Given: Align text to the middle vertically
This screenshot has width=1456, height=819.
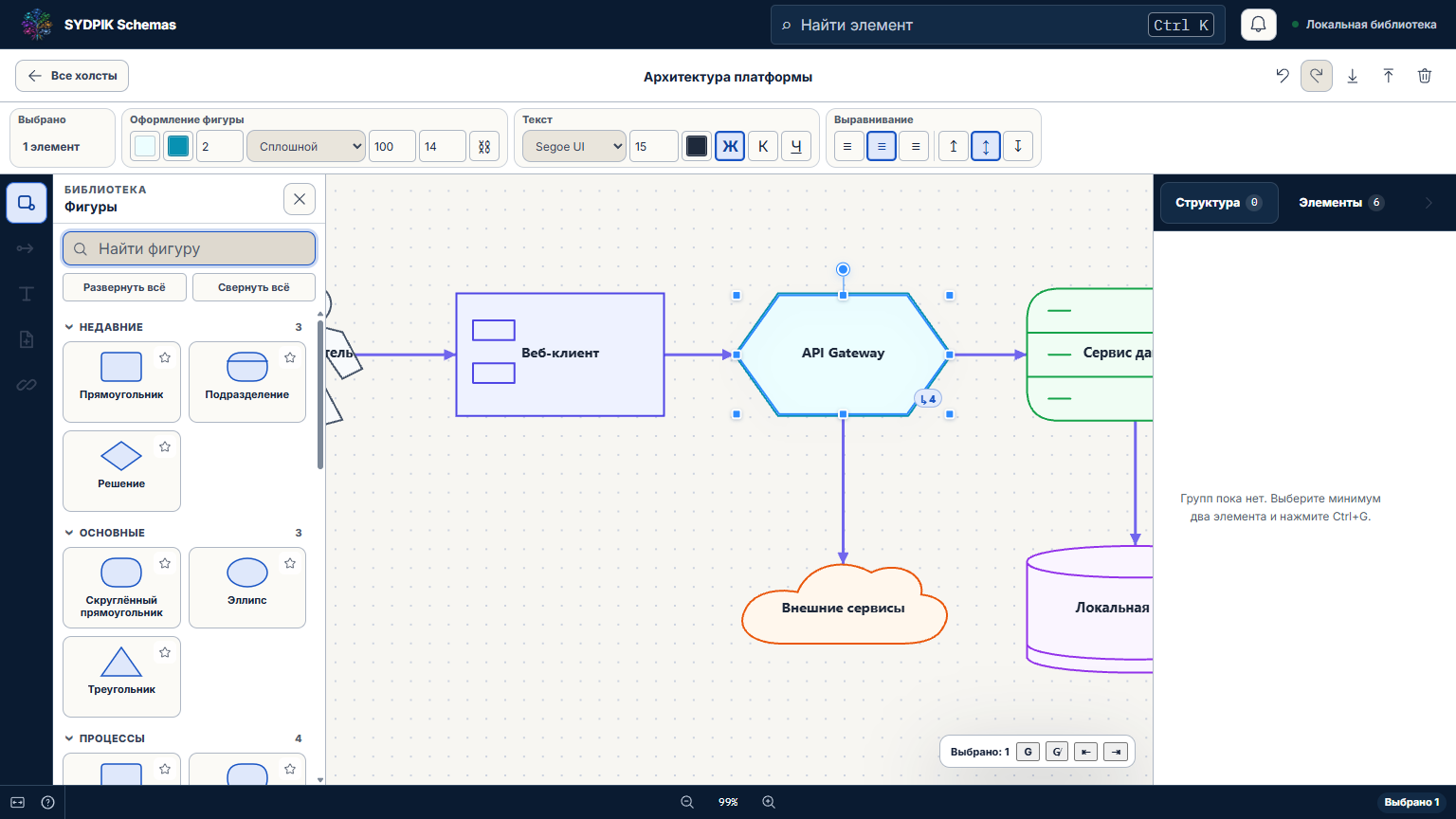Looking at the screenshot, I should pyautogui.click(x=986, y=147).
